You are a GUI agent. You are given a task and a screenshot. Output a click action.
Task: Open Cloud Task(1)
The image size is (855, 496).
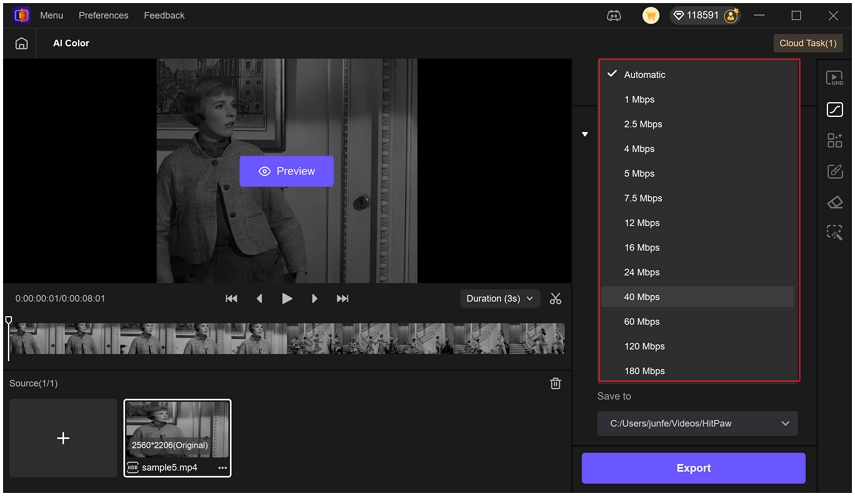[808, 43]
